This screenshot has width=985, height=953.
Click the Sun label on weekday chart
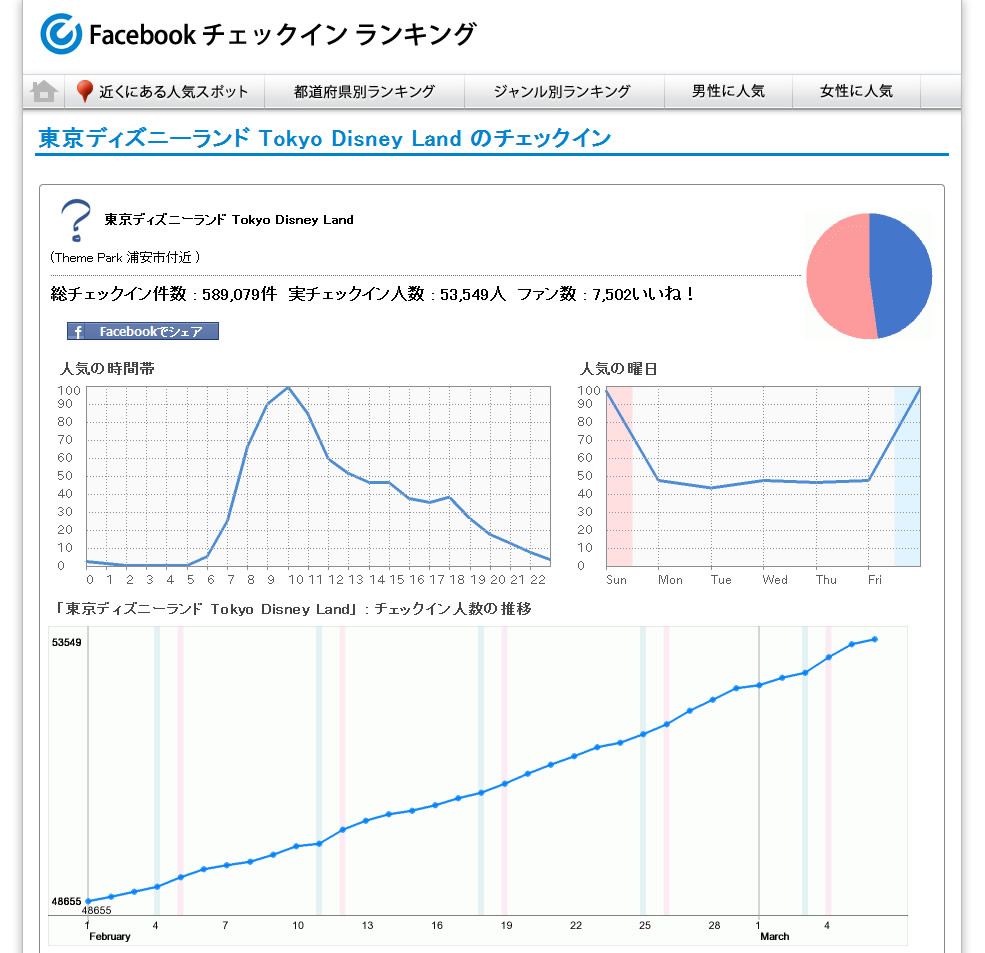(x=616, y=580)
